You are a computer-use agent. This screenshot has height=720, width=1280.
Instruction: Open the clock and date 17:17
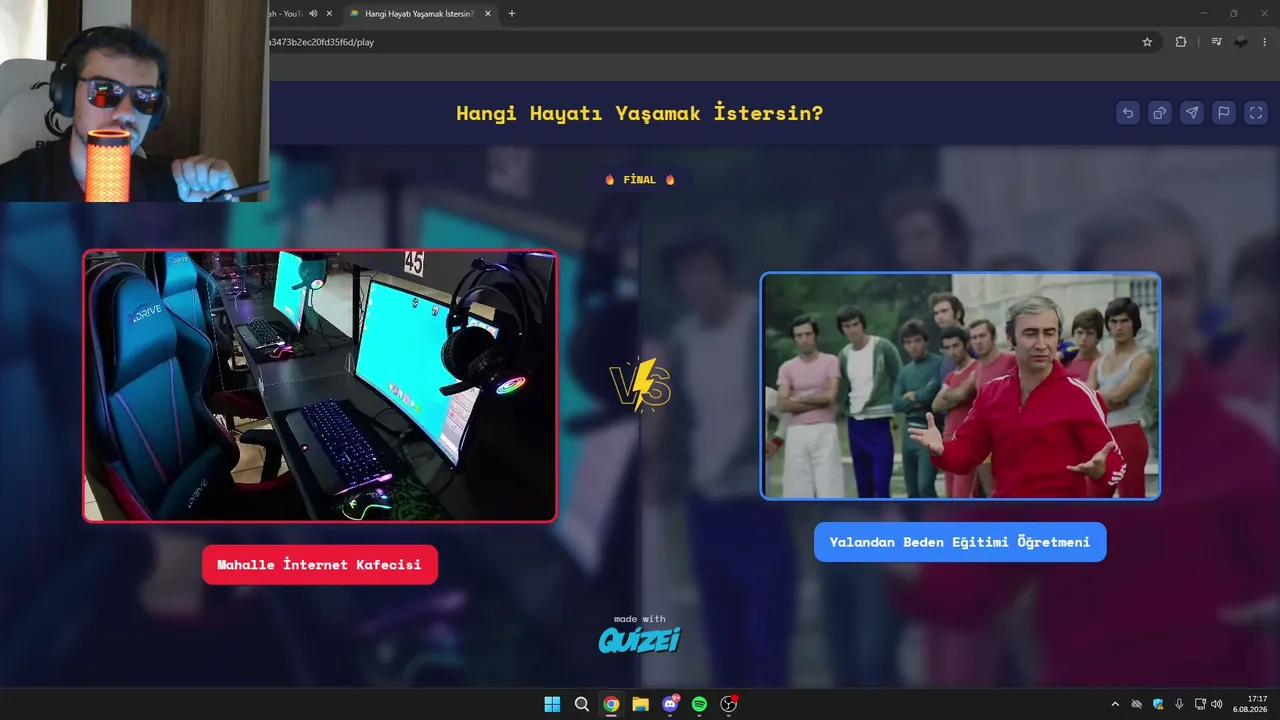[x=1250, y=704]
